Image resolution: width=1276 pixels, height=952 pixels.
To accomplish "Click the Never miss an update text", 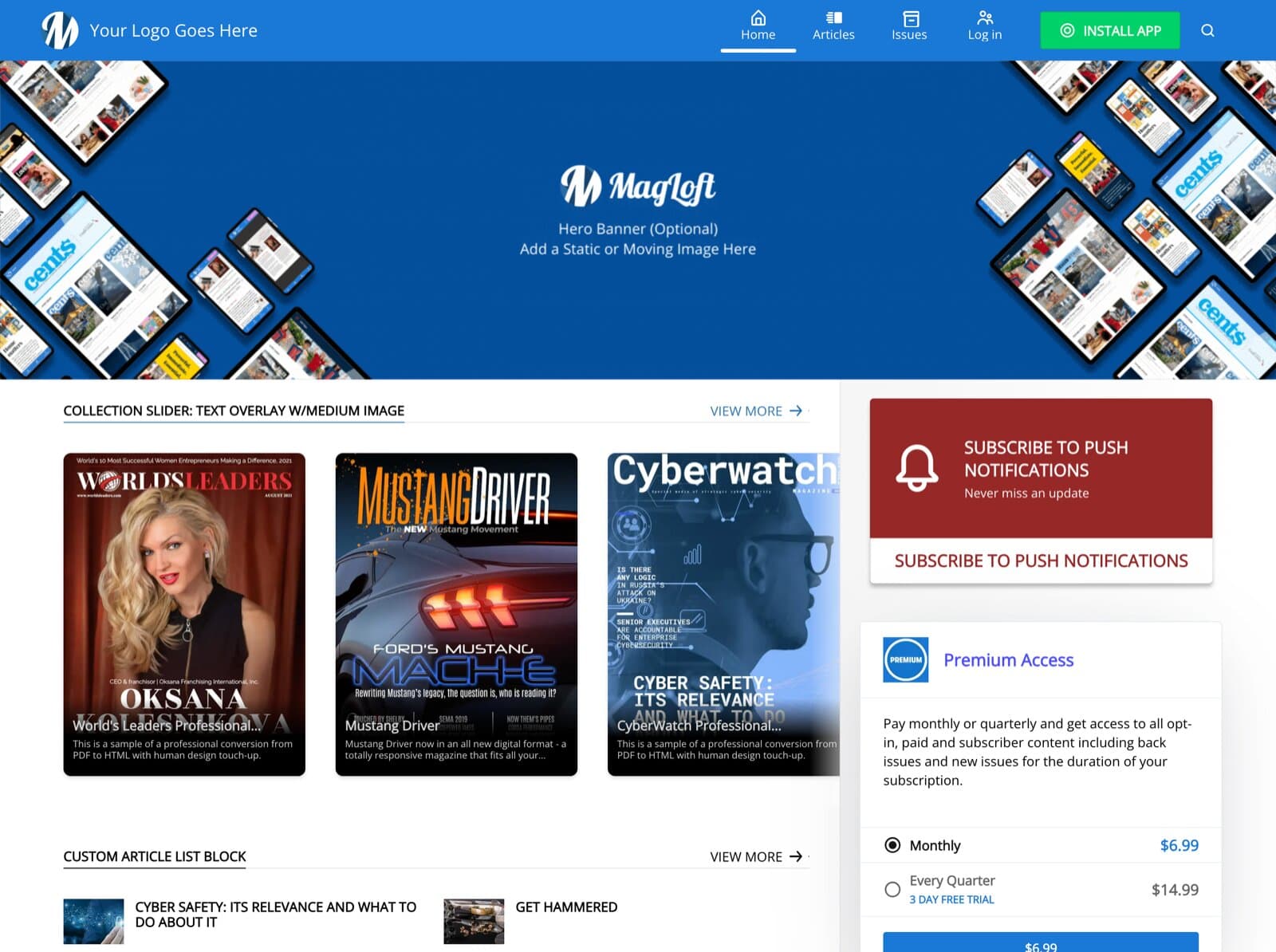I will pos(1026,493).
